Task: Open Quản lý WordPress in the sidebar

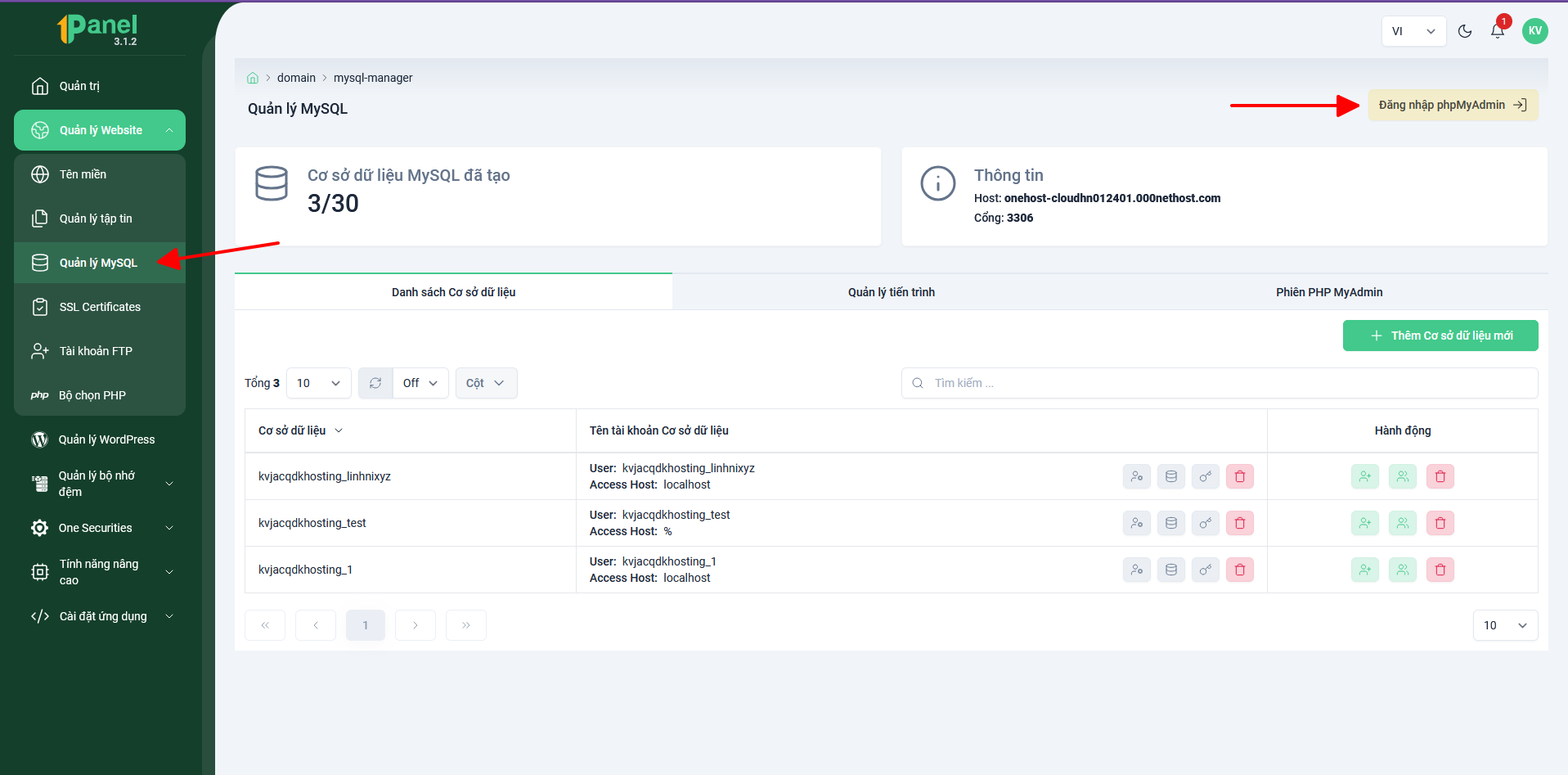Action: pos(100,439)
